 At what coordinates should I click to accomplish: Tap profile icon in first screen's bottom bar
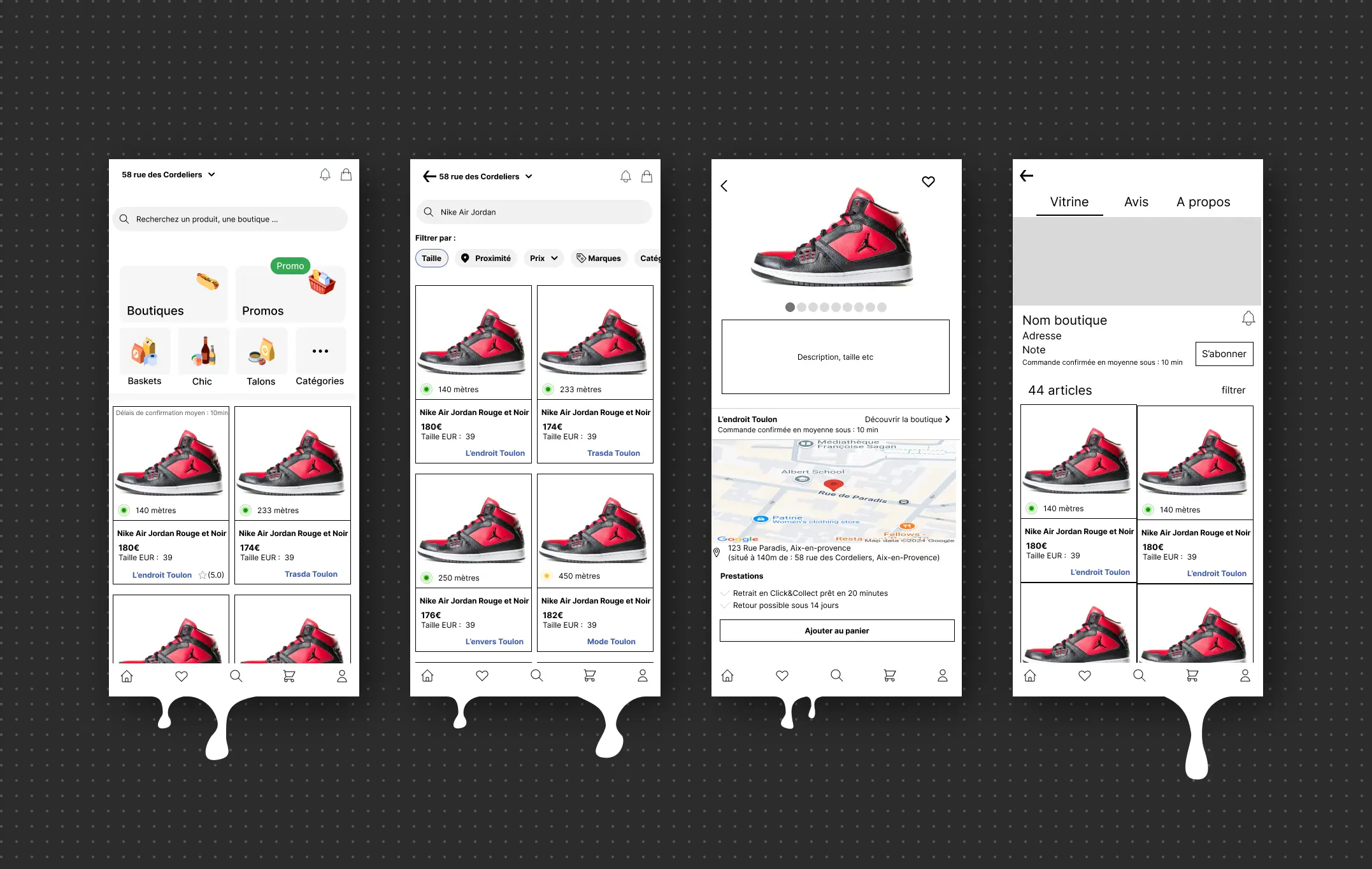point(342,676)
